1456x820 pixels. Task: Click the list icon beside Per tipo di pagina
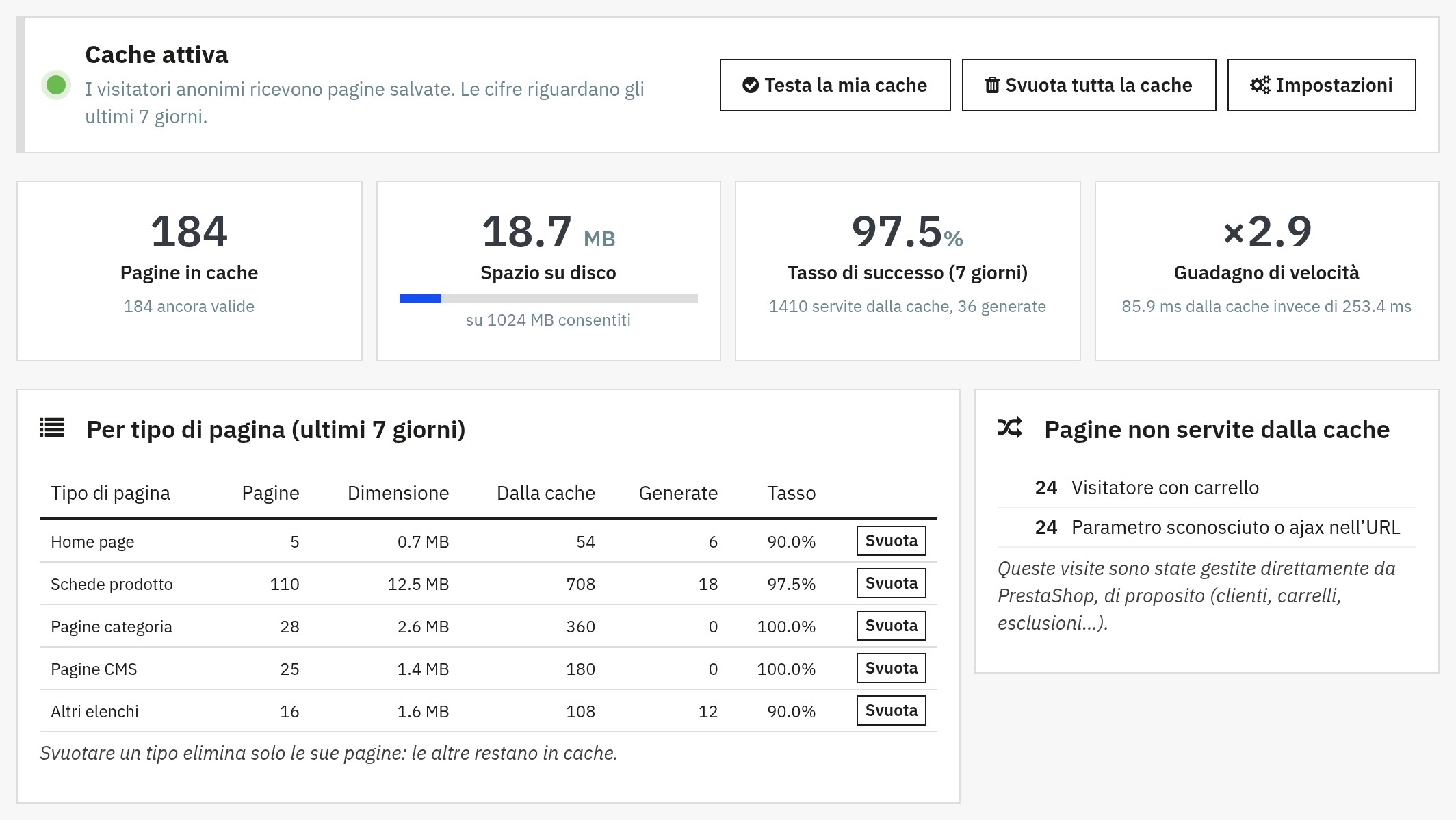52,428
